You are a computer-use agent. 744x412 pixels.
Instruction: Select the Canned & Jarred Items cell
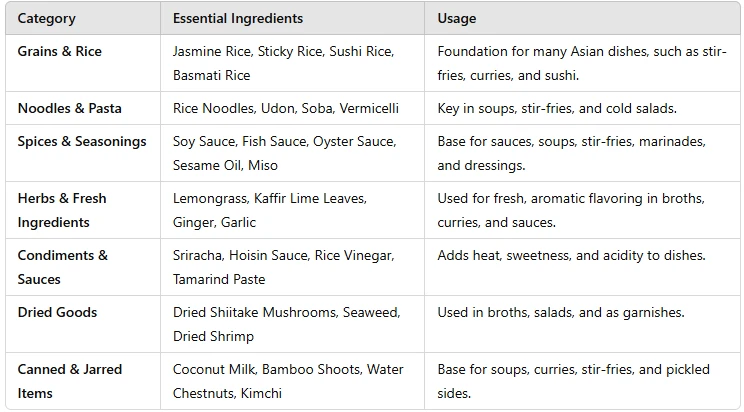pos(83,381)
